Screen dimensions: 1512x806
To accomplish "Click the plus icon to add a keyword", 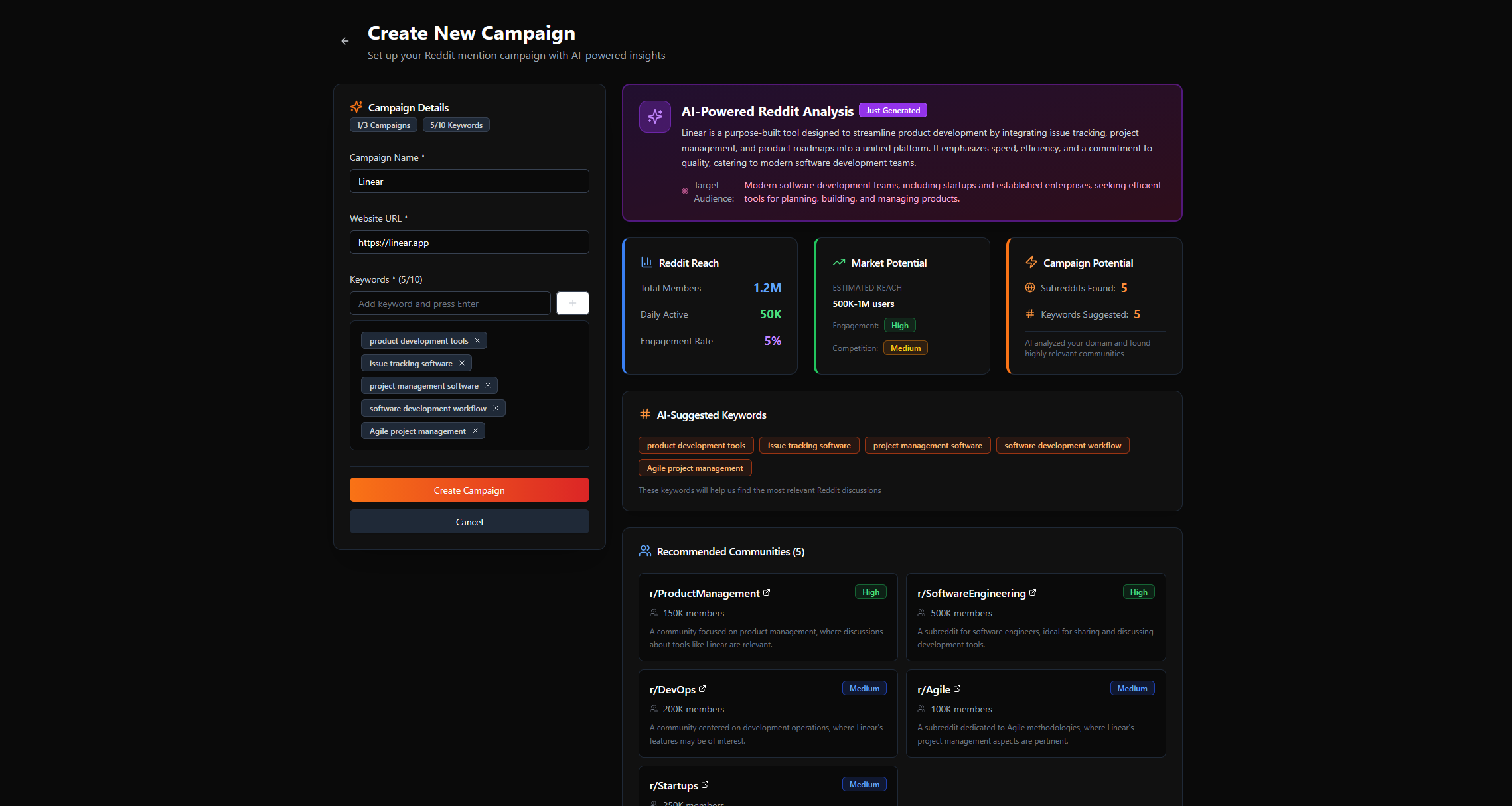I will click(x=572, y=302).
